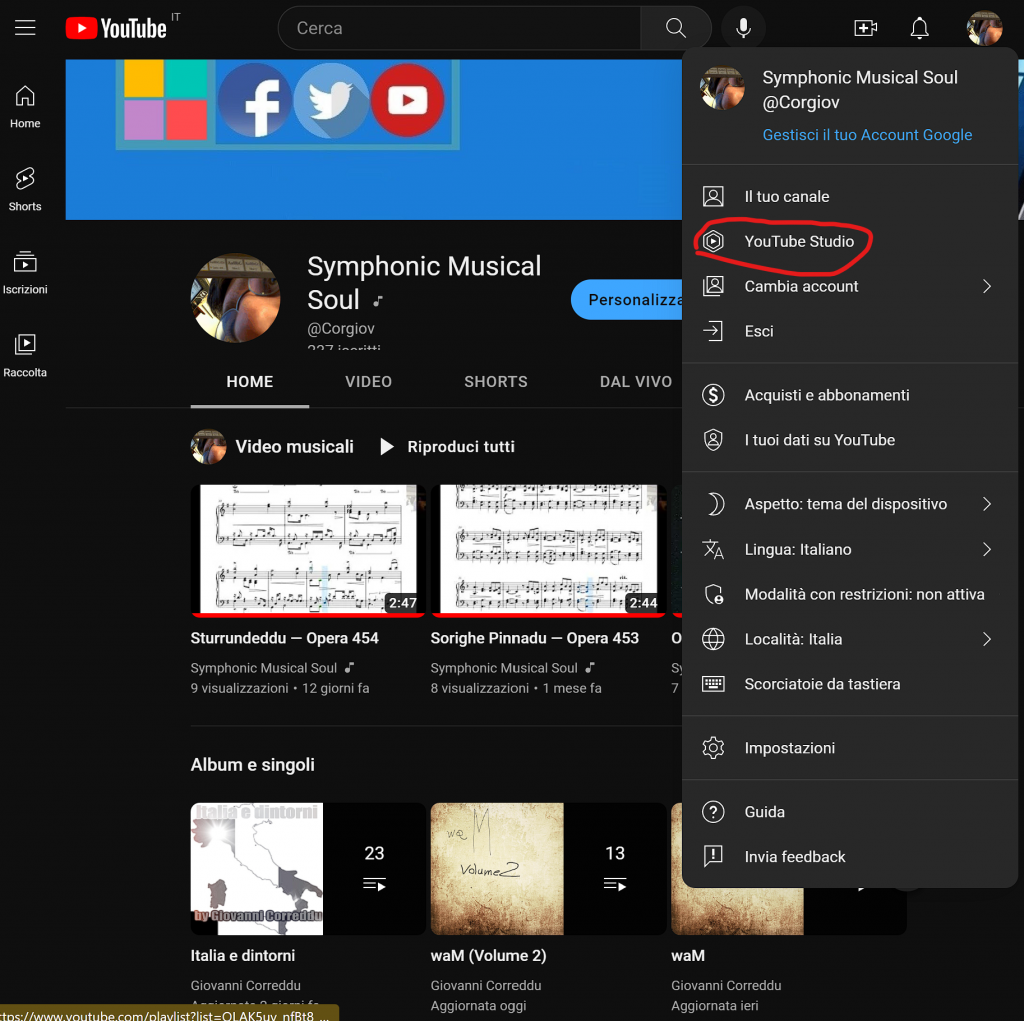
Task: Expand Lingua: Italiano options
Action: (850, 549)
